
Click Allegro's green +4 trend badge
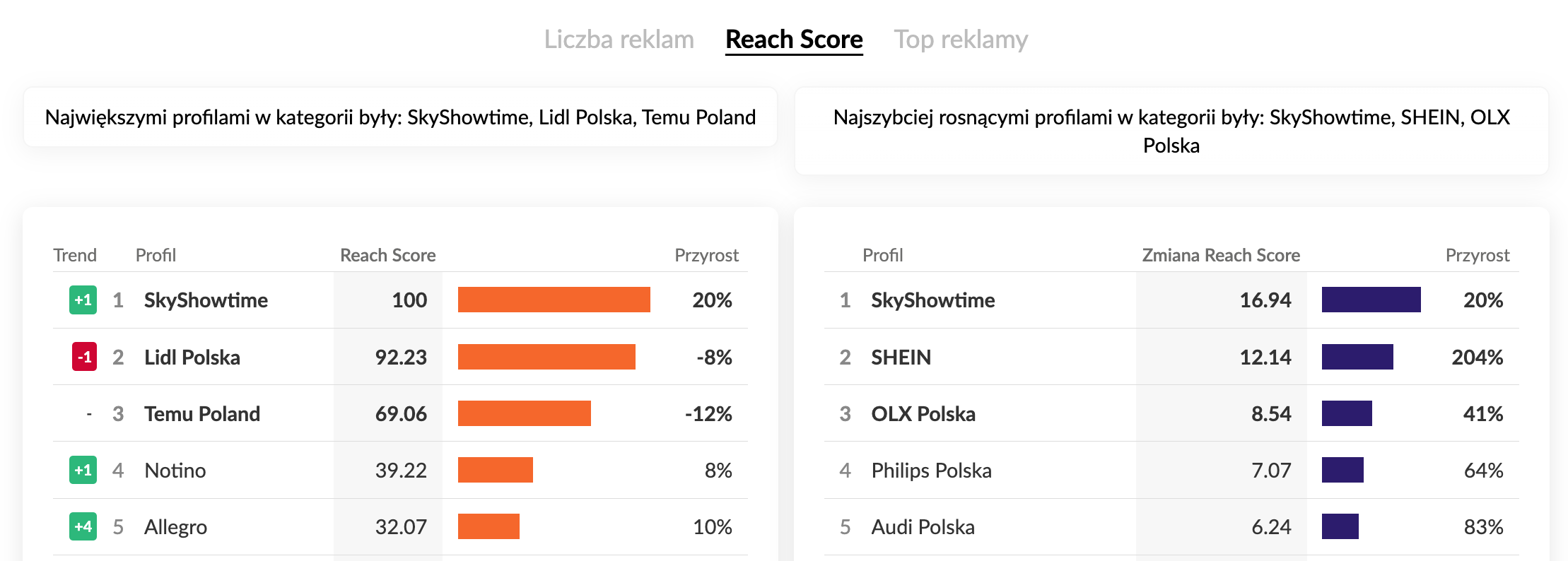(x=83, y=526)
